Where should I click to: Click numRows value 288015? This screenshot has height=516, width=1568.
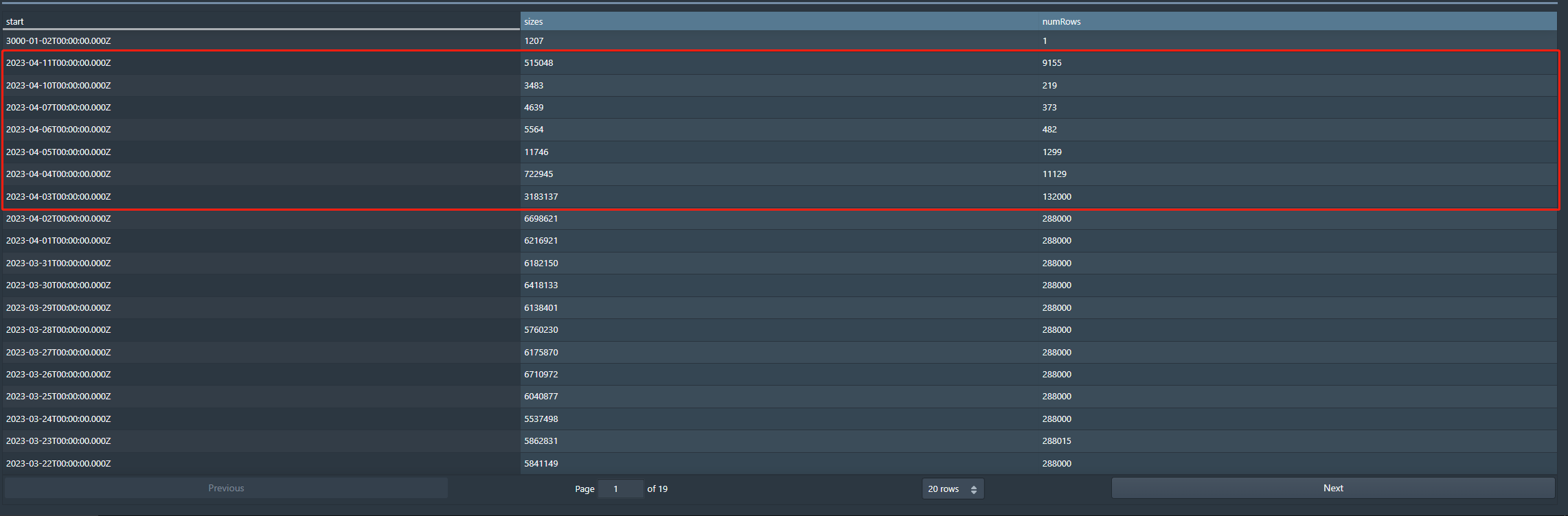tap(1056, 441)
